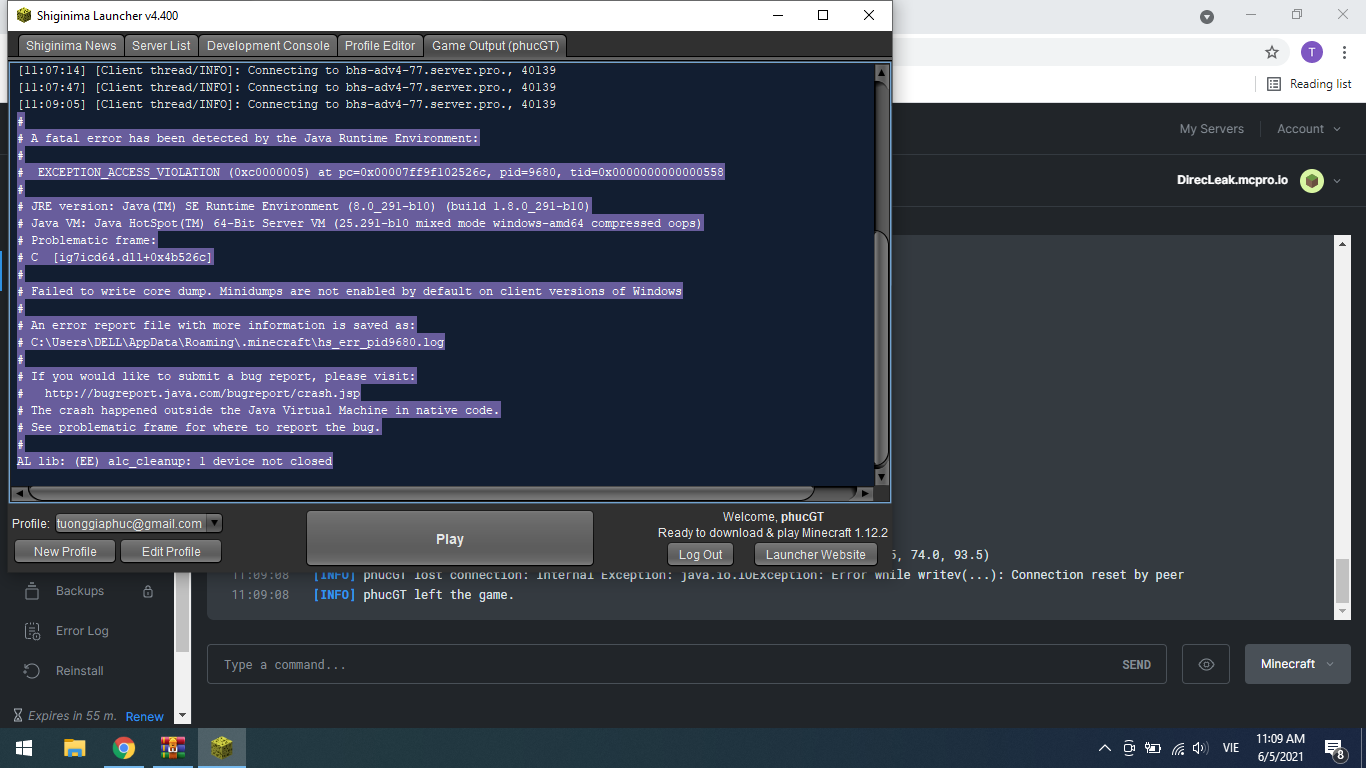Click the Minecraft launcher taskbar icon

click(x=222, y=748)
